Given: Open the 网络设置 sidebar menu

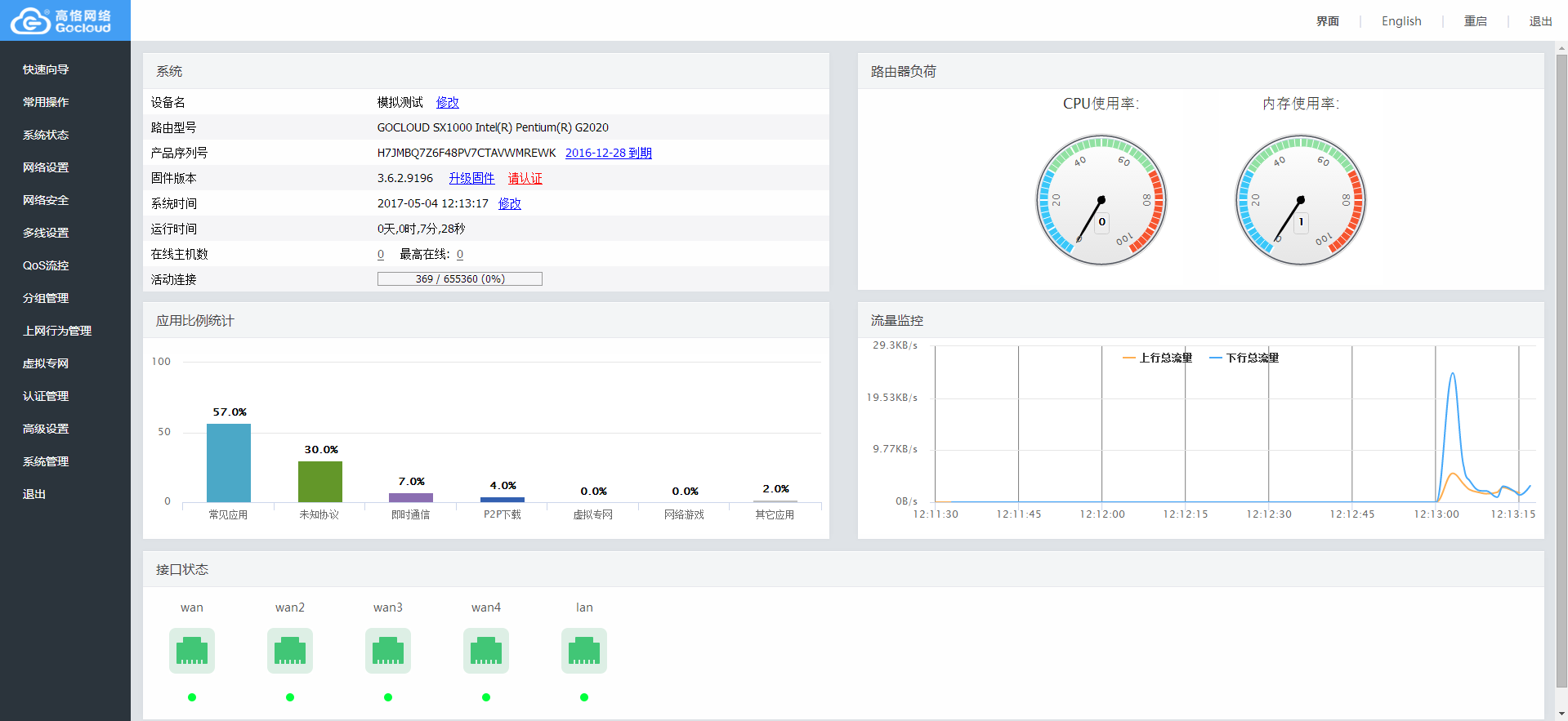Looking at the screenshot, I should [46, 167].
